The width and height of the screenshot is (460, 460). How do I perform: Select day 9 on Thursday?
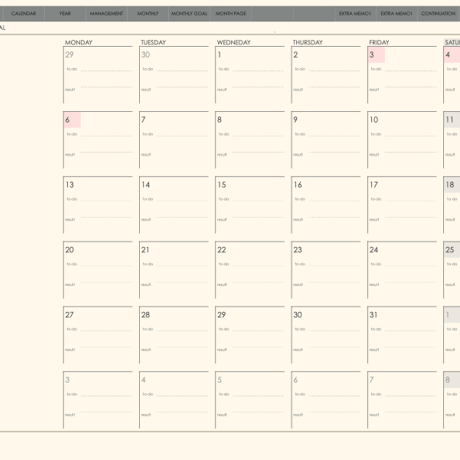click(295, 120)
